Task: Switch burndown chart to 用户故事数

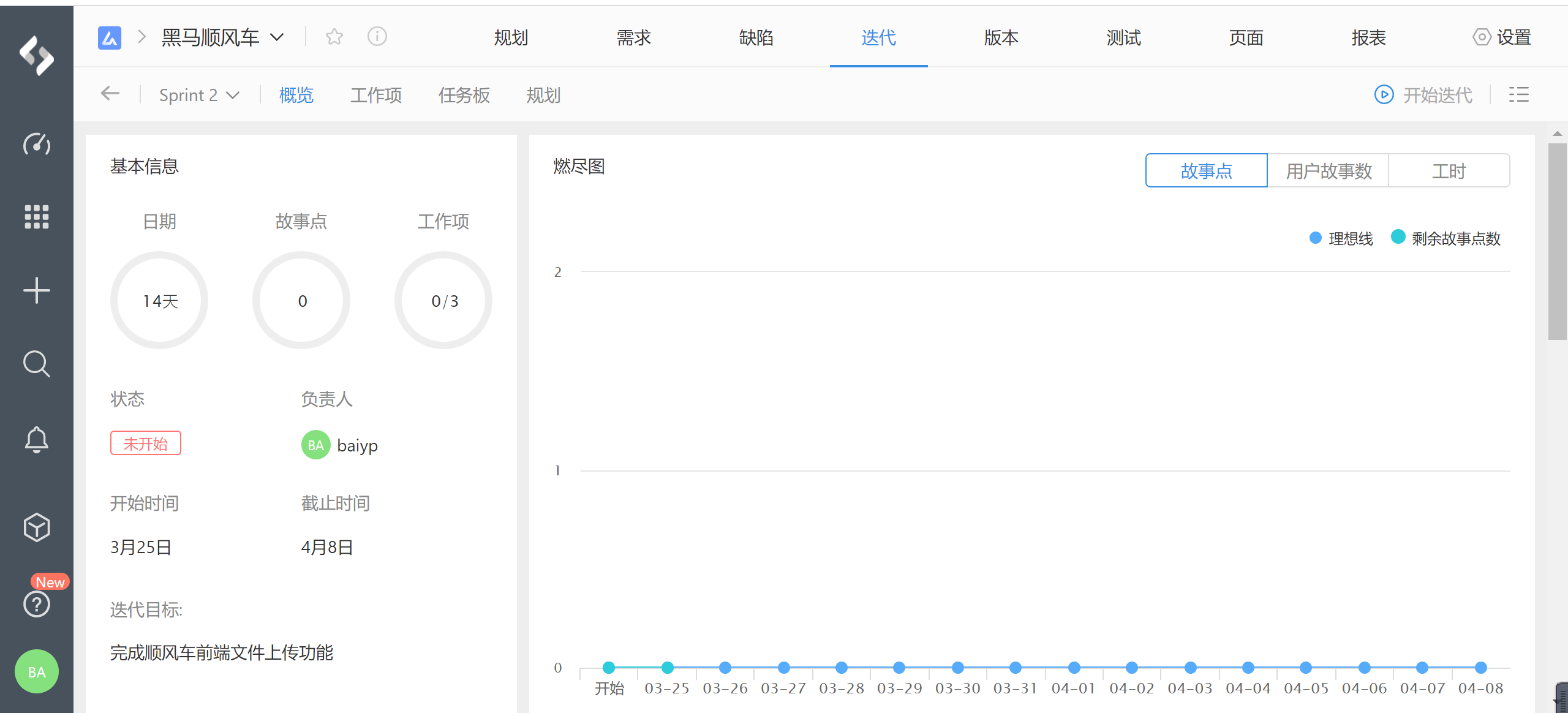Action: [x=1328, y=171]
